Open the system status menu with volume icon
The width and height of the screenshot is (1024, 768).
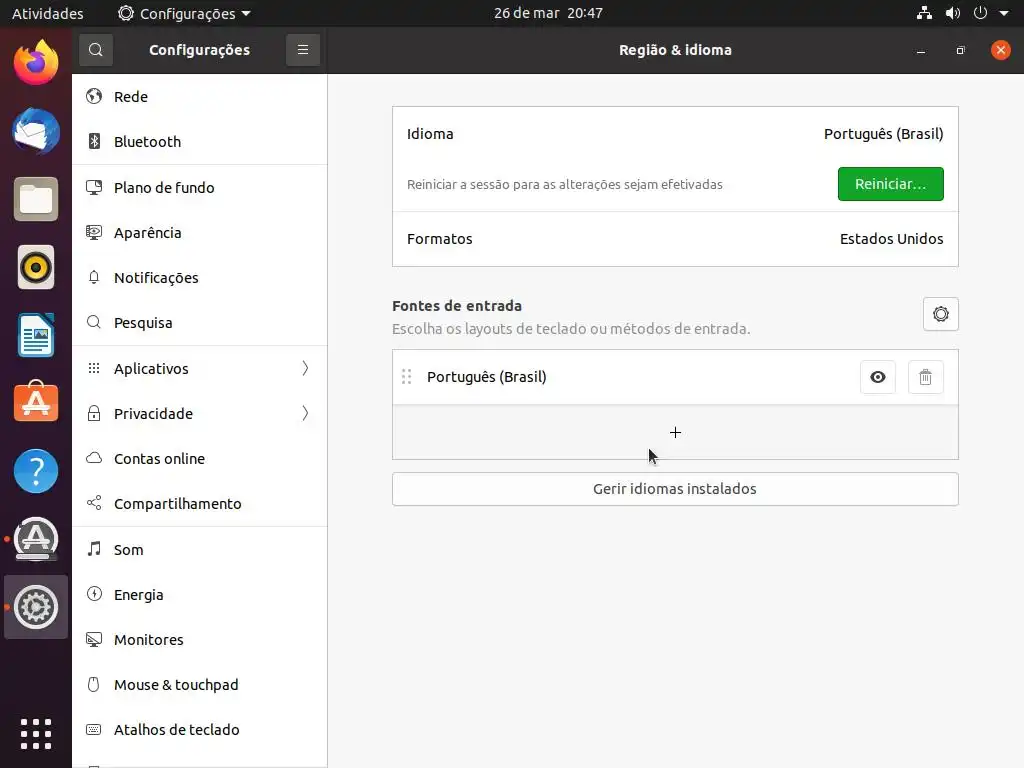(x=953, y=14)
